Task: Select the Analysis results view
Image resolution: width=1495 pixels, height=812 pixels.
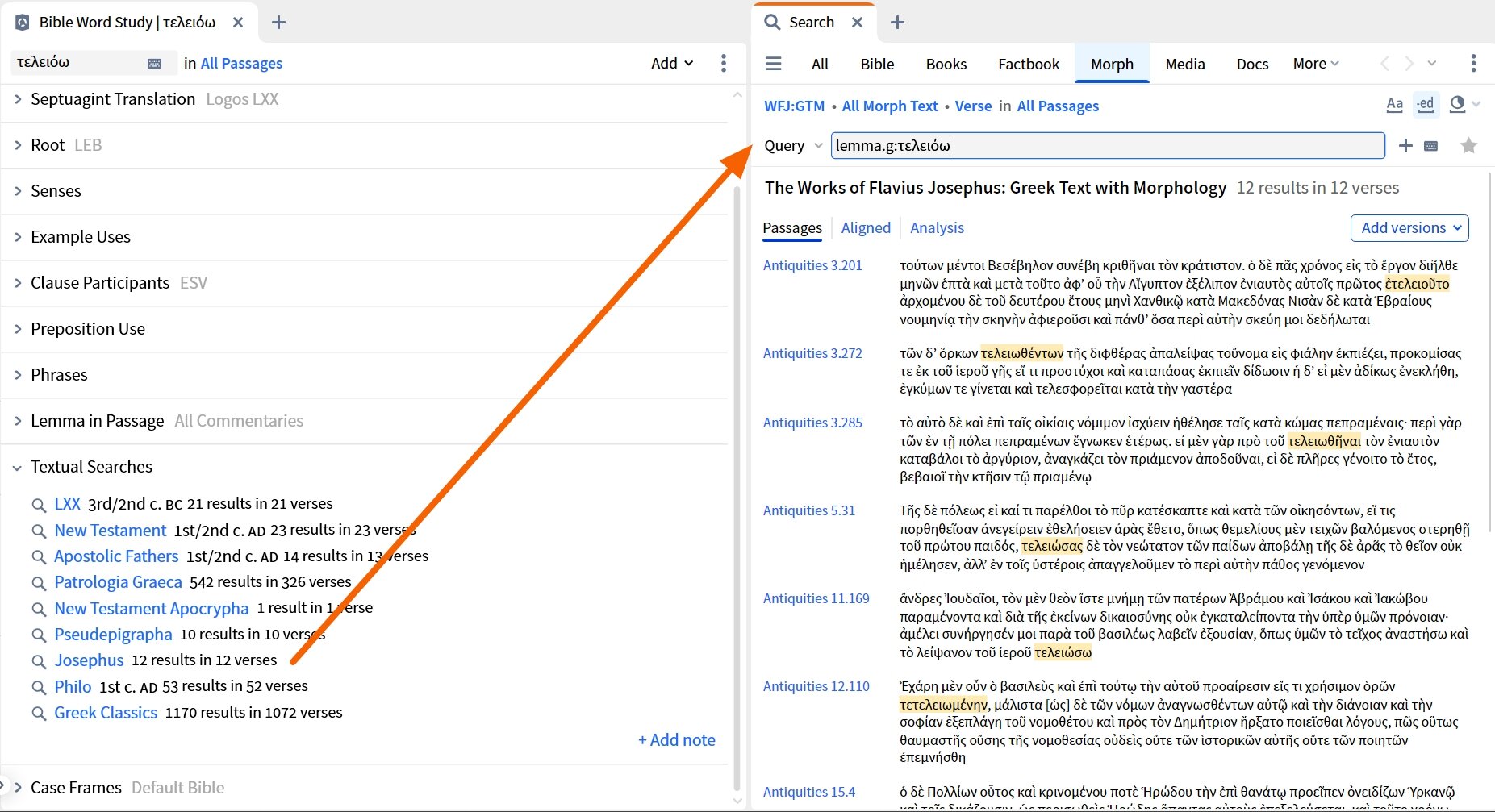Action: 937,228
